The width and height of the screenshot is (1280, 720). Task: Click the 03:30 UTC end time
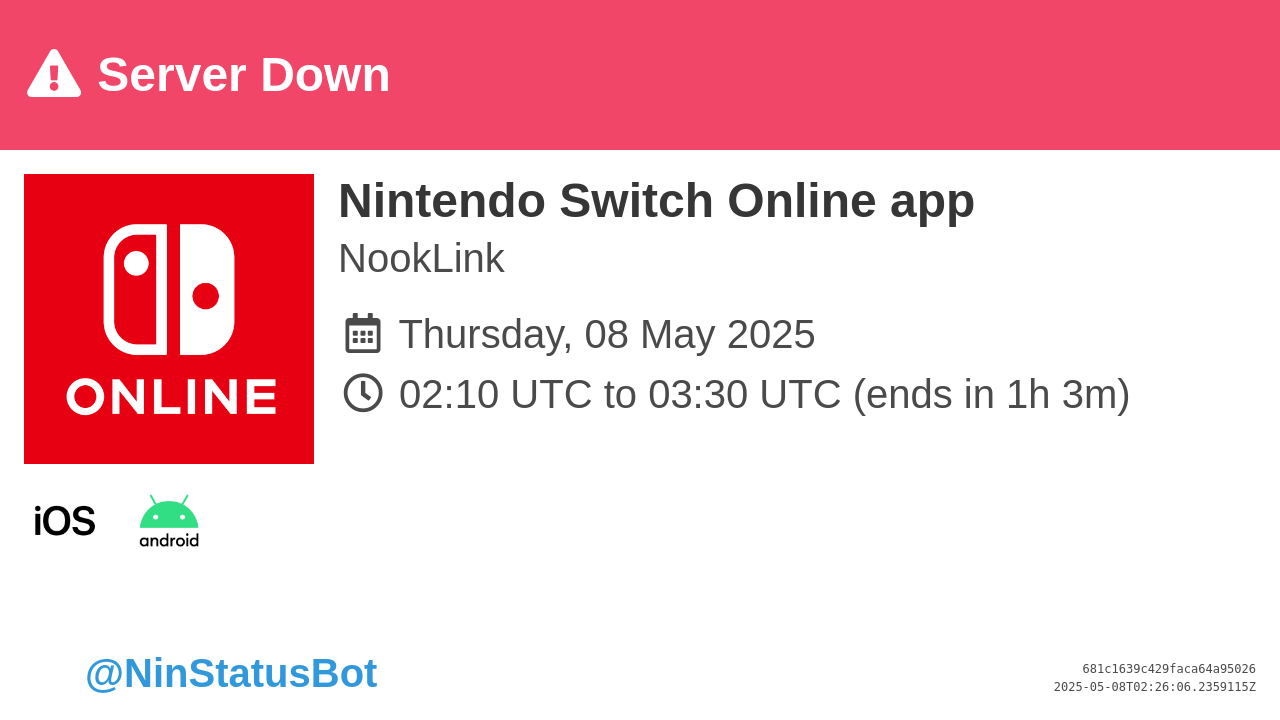tap(745, 394)
